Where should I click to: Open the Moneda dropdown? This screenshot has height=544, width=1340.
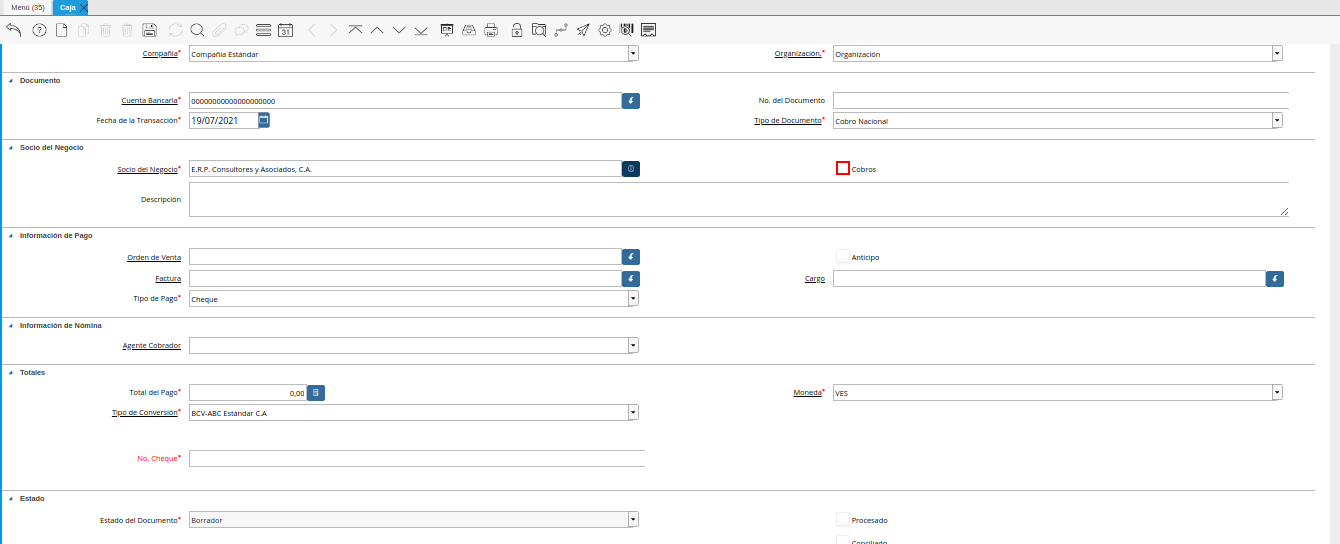pos(1277,393)
